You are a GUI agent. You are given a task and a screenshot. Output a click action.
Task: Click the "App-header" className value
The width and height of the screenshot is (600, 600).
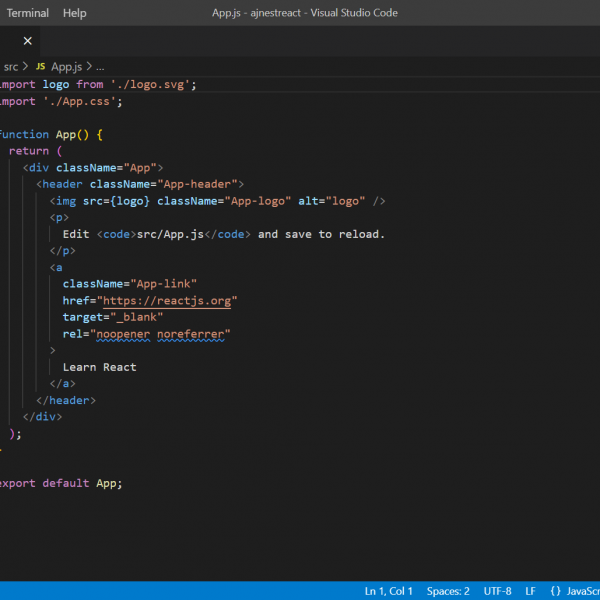[x=196, y=184]
